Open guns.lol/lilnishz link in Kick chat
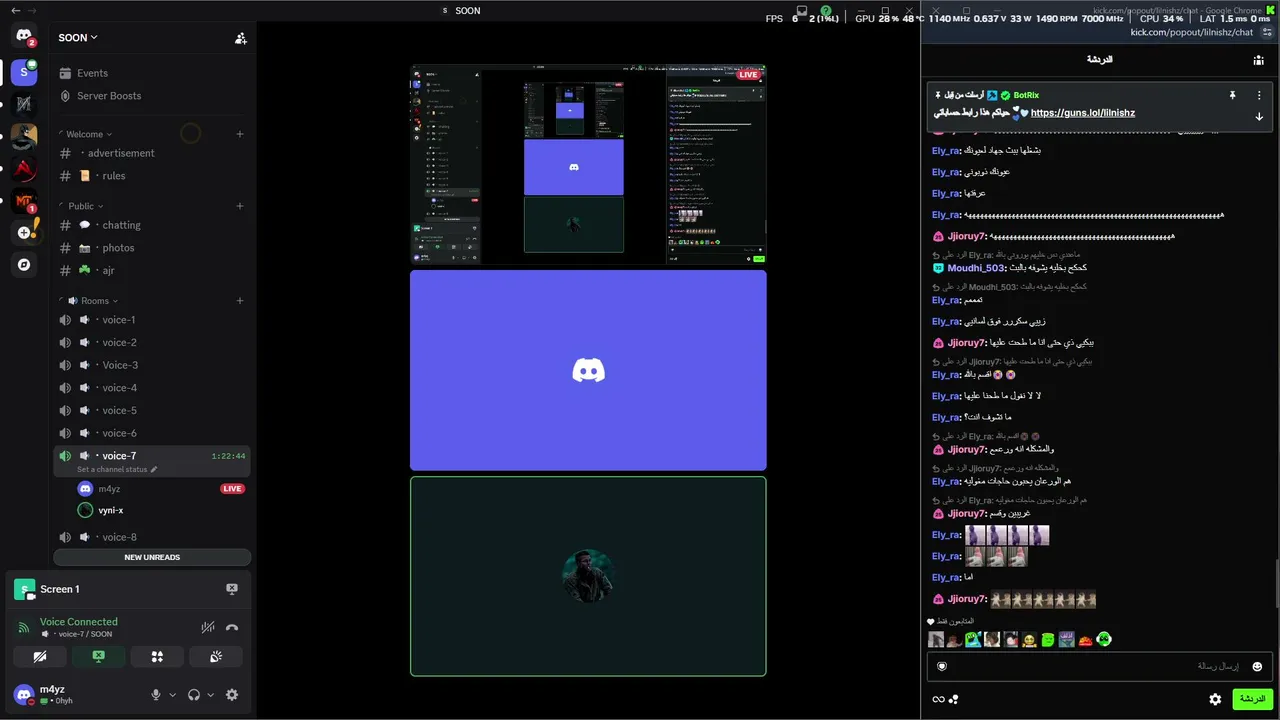1280x720 pixels. click(1083, 113)
